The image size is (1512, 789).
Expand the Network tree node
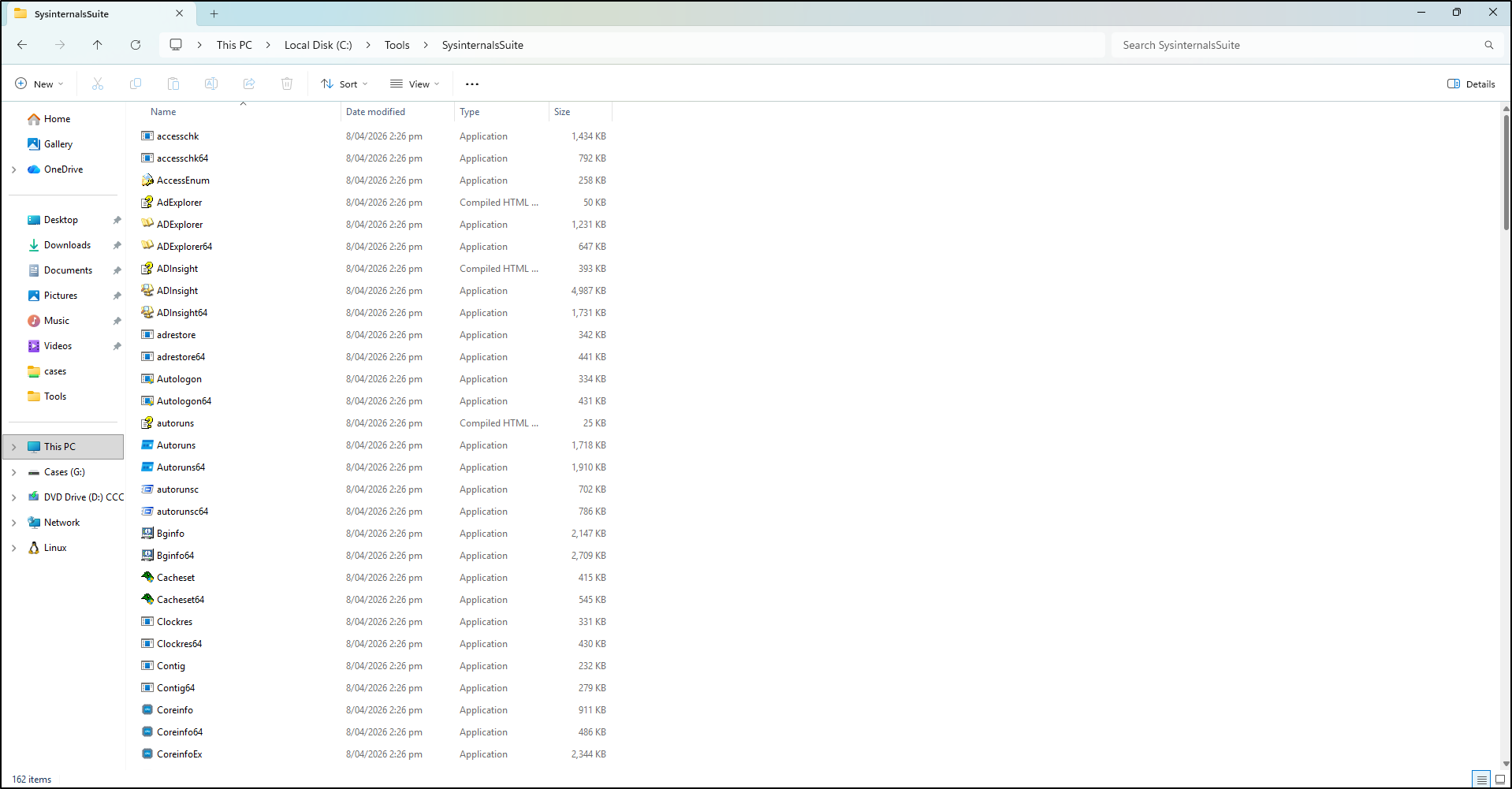(x=13, y=523)
